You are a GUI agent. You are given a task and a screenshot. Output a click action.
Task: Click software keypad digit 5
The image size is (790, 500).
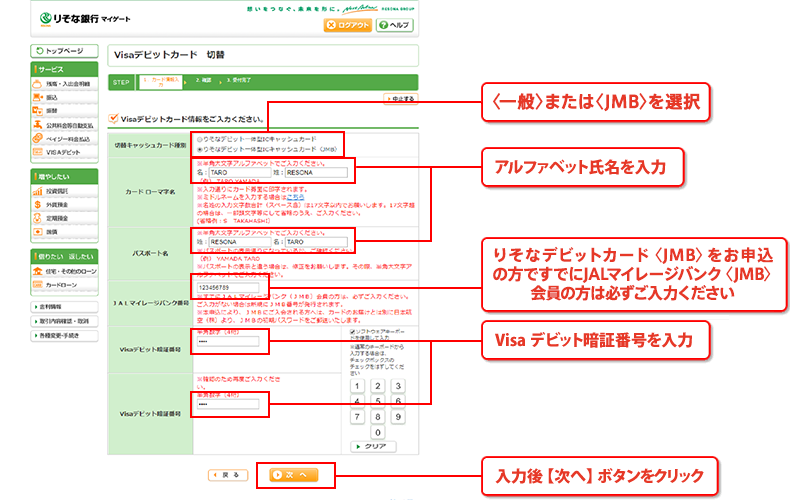[377, 401]
